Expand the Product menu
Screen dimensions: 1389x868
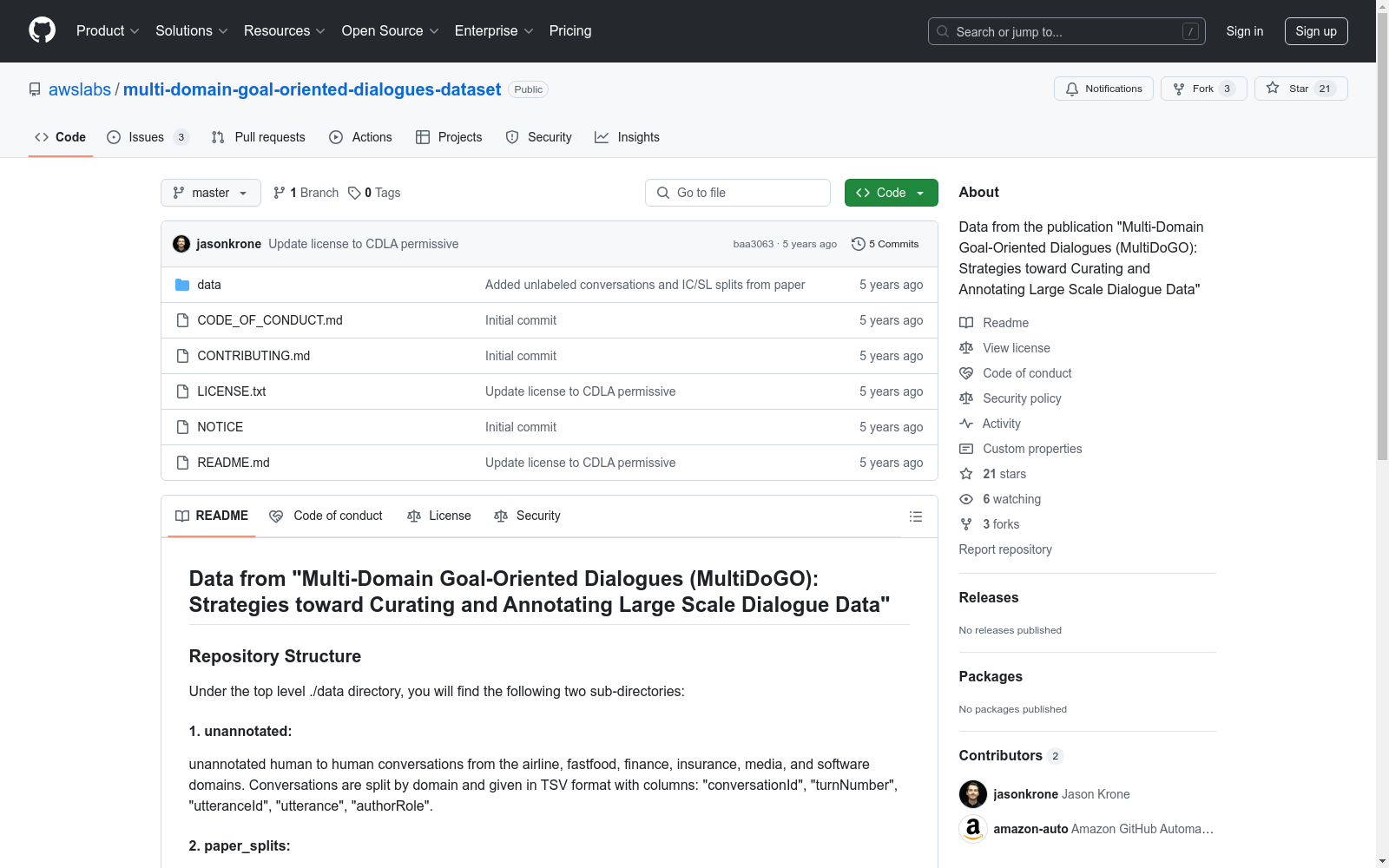point(108,31)
